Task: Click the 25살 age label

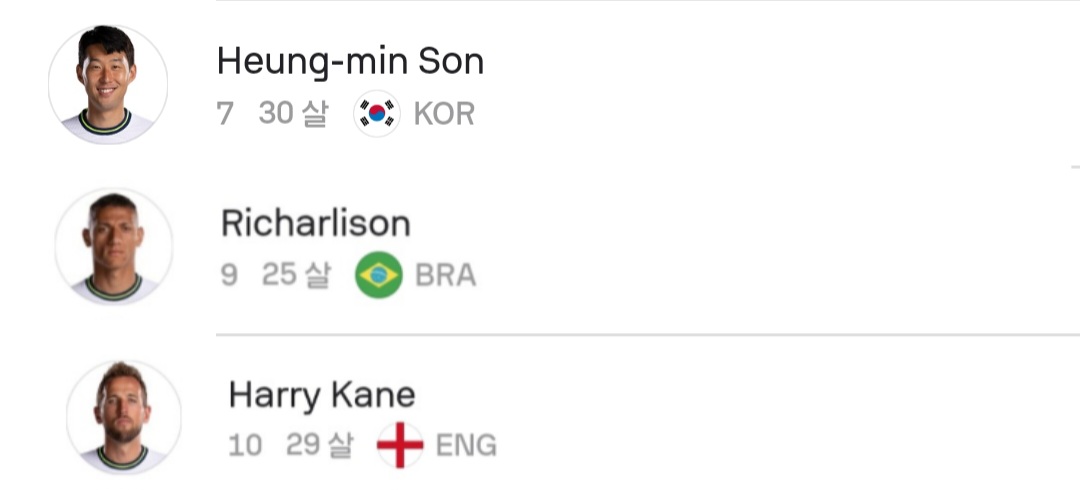Action: click(x=295, y=275)
